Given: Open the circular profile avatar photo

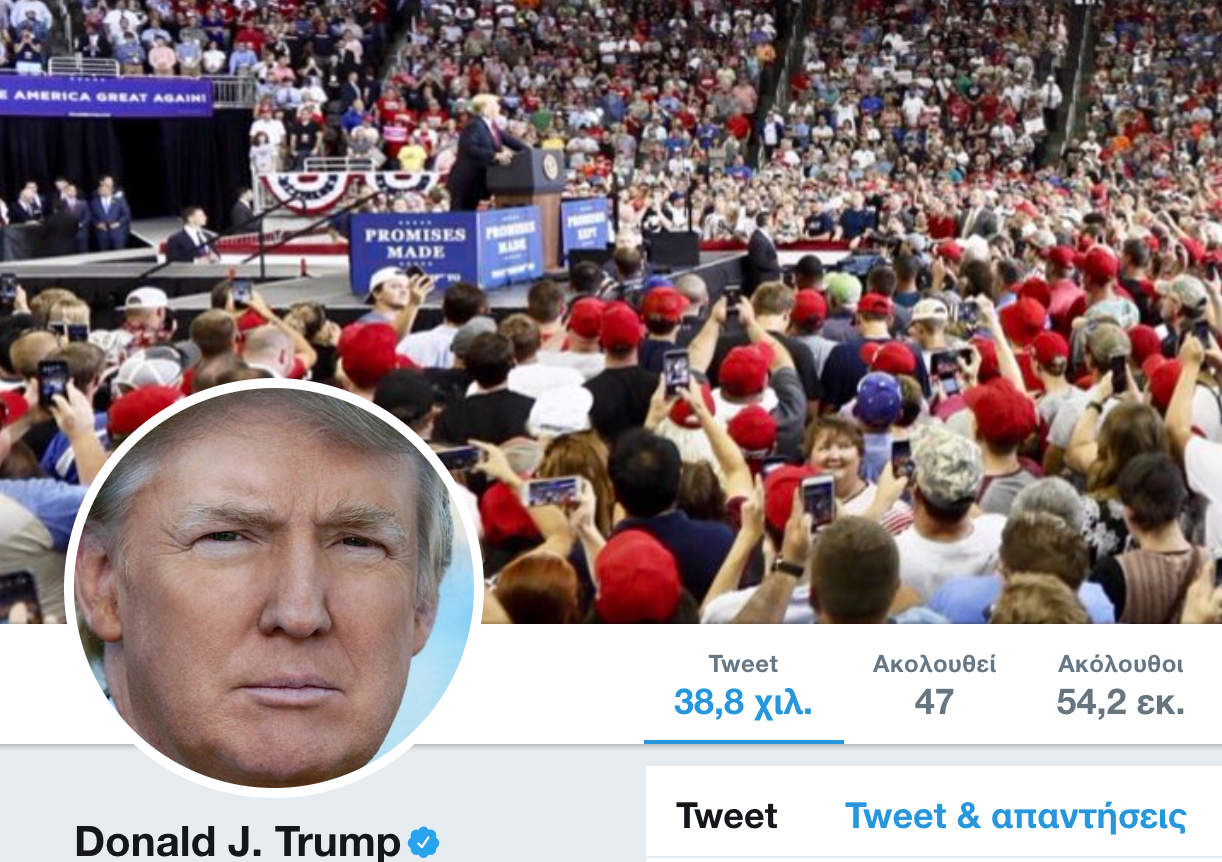Looking at the screenshot, I should [x=274, y=588].
